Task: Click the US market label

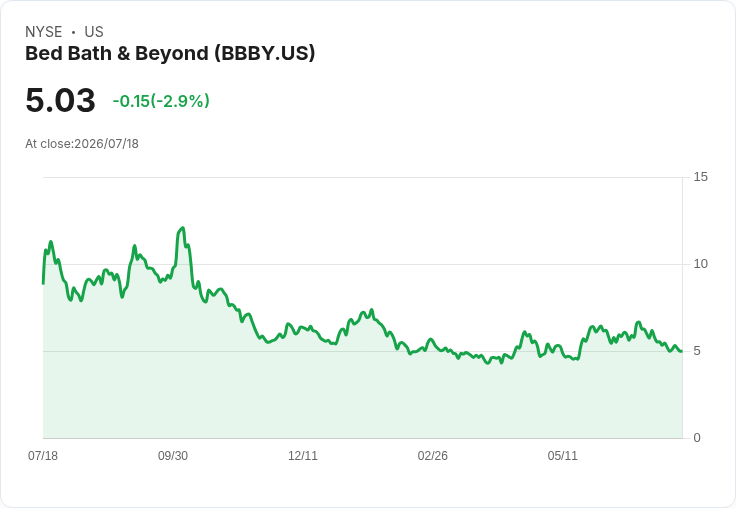Action: pos(94,32)
